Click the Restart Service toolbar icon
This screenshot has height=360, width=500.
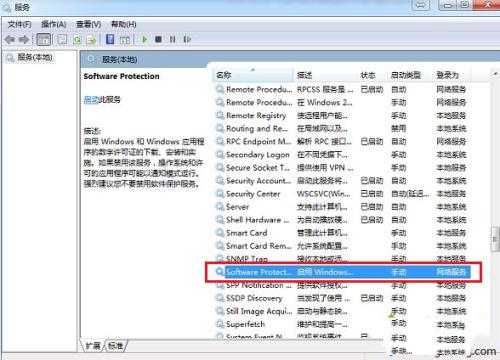point(187,39)
